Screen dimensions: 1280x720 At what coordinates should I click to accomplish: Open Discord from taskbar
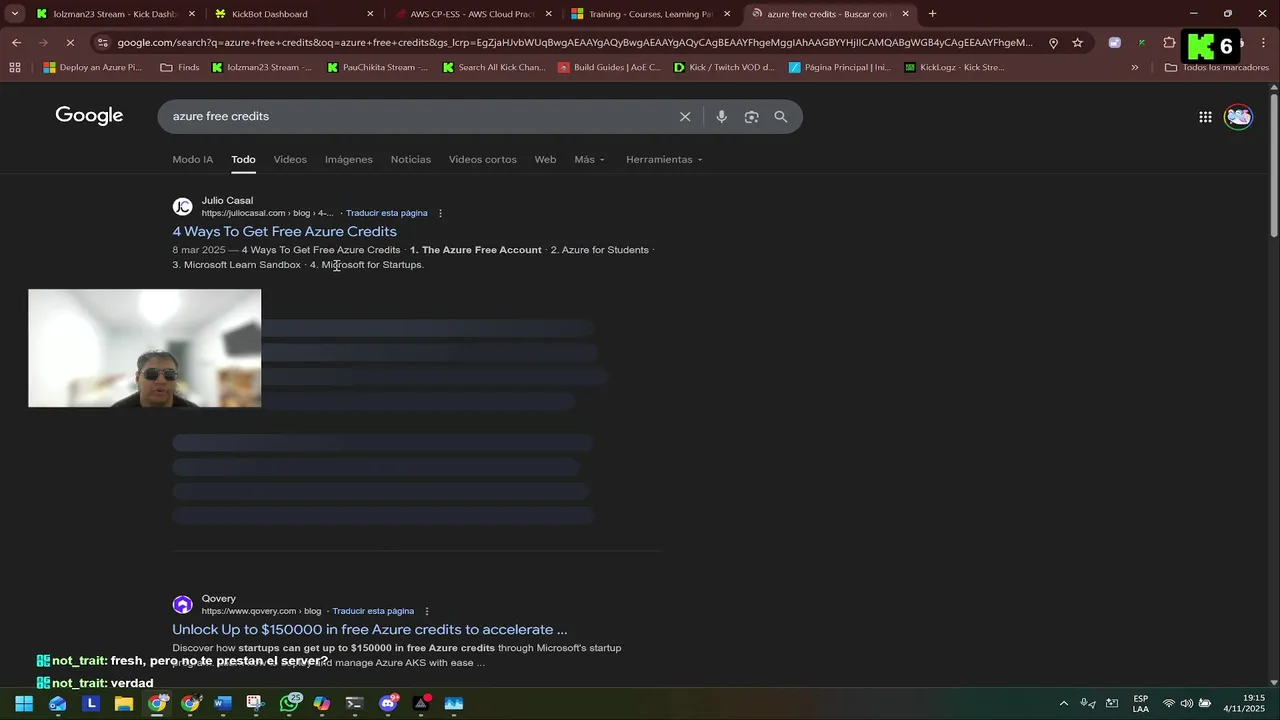[388, 704]
